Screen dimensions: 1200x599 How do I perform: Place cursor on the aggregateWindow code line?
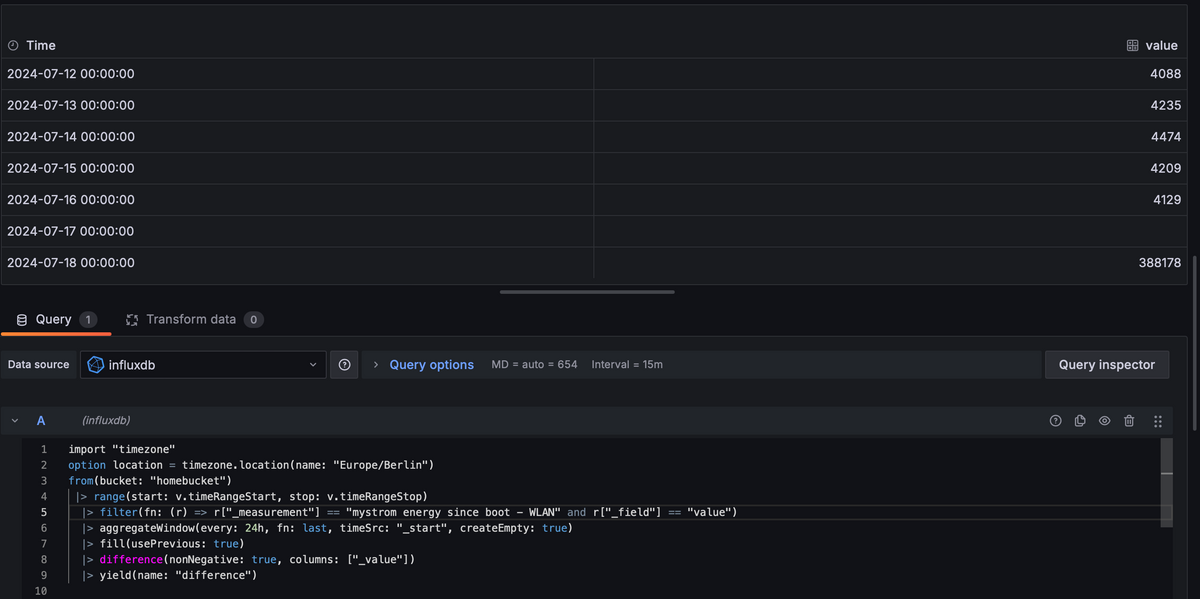328,528
